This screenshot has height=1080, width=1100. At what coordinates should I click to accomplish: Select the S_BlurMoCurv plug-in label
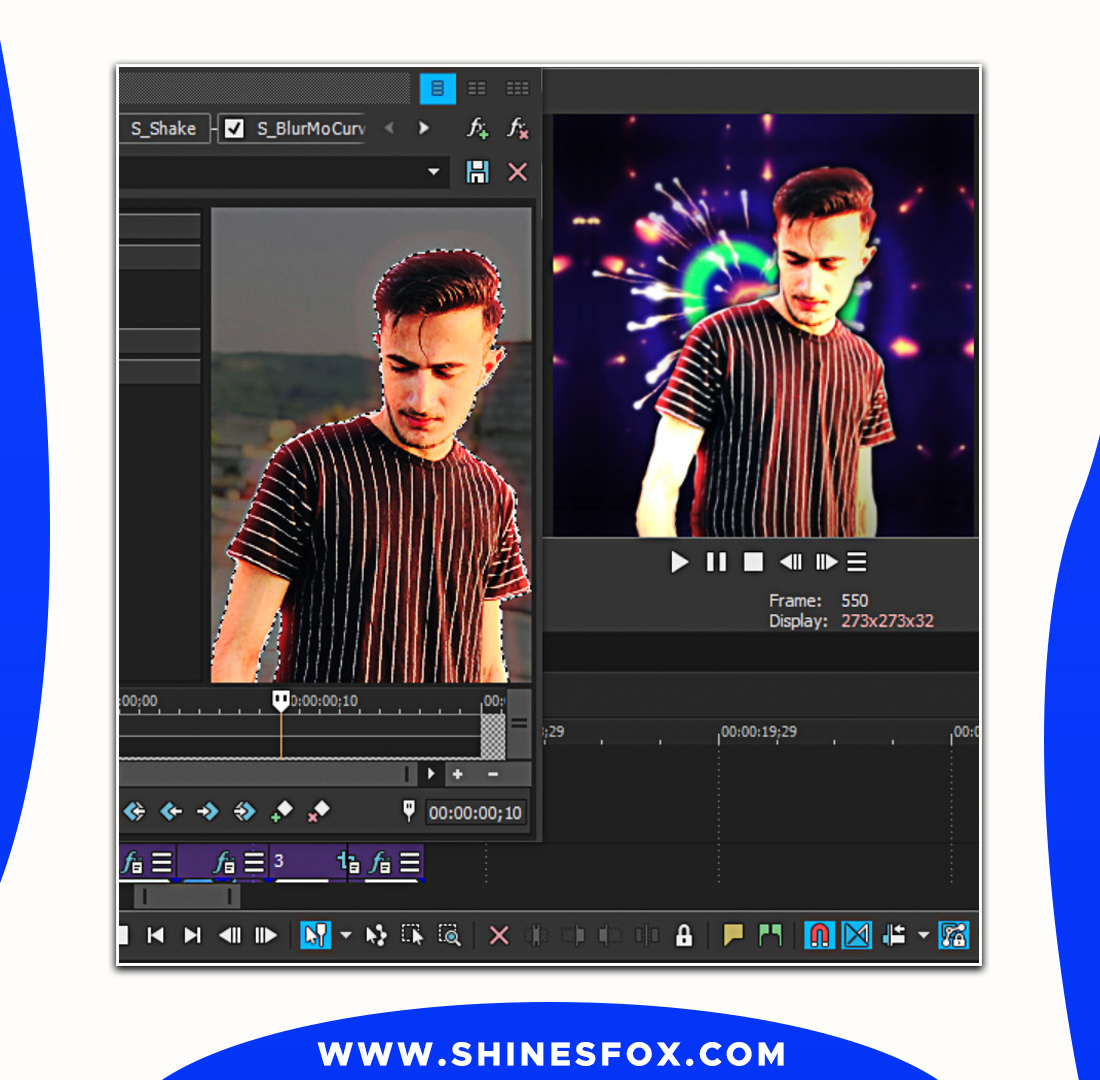[311, 129]
